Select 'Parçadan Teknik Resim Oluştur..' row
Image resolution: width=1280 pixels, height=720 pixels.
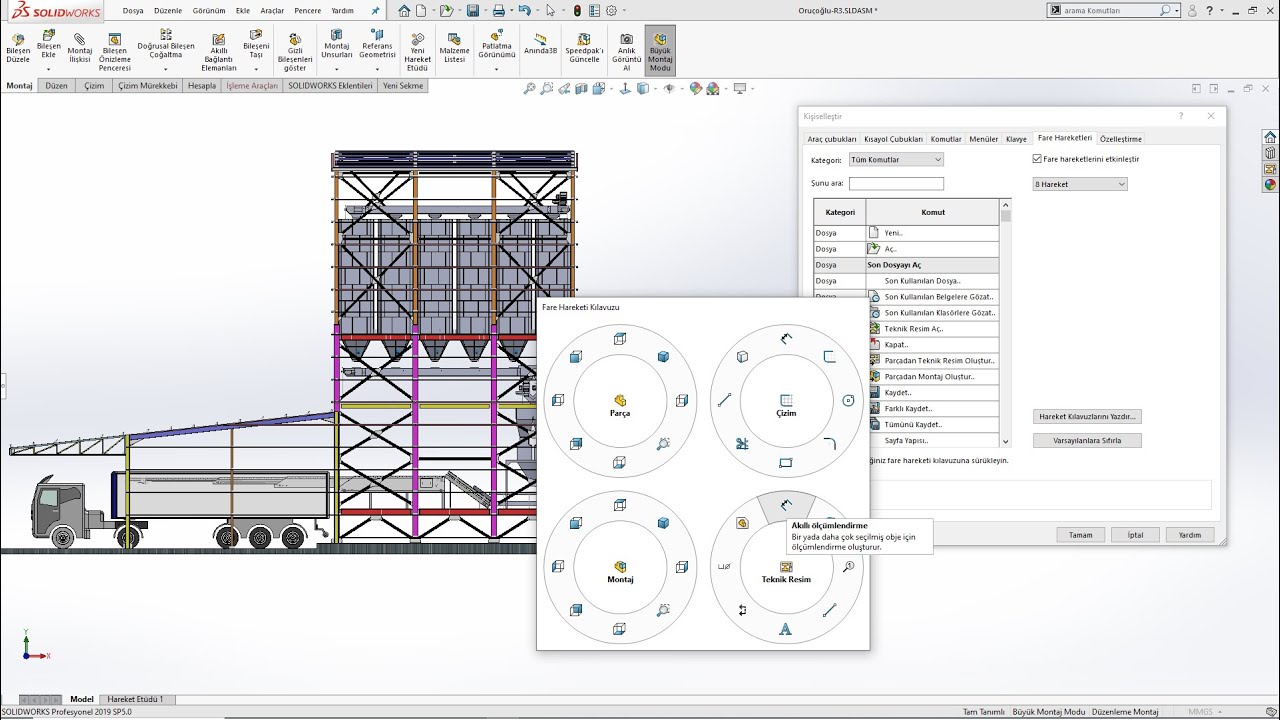(932, 361)
